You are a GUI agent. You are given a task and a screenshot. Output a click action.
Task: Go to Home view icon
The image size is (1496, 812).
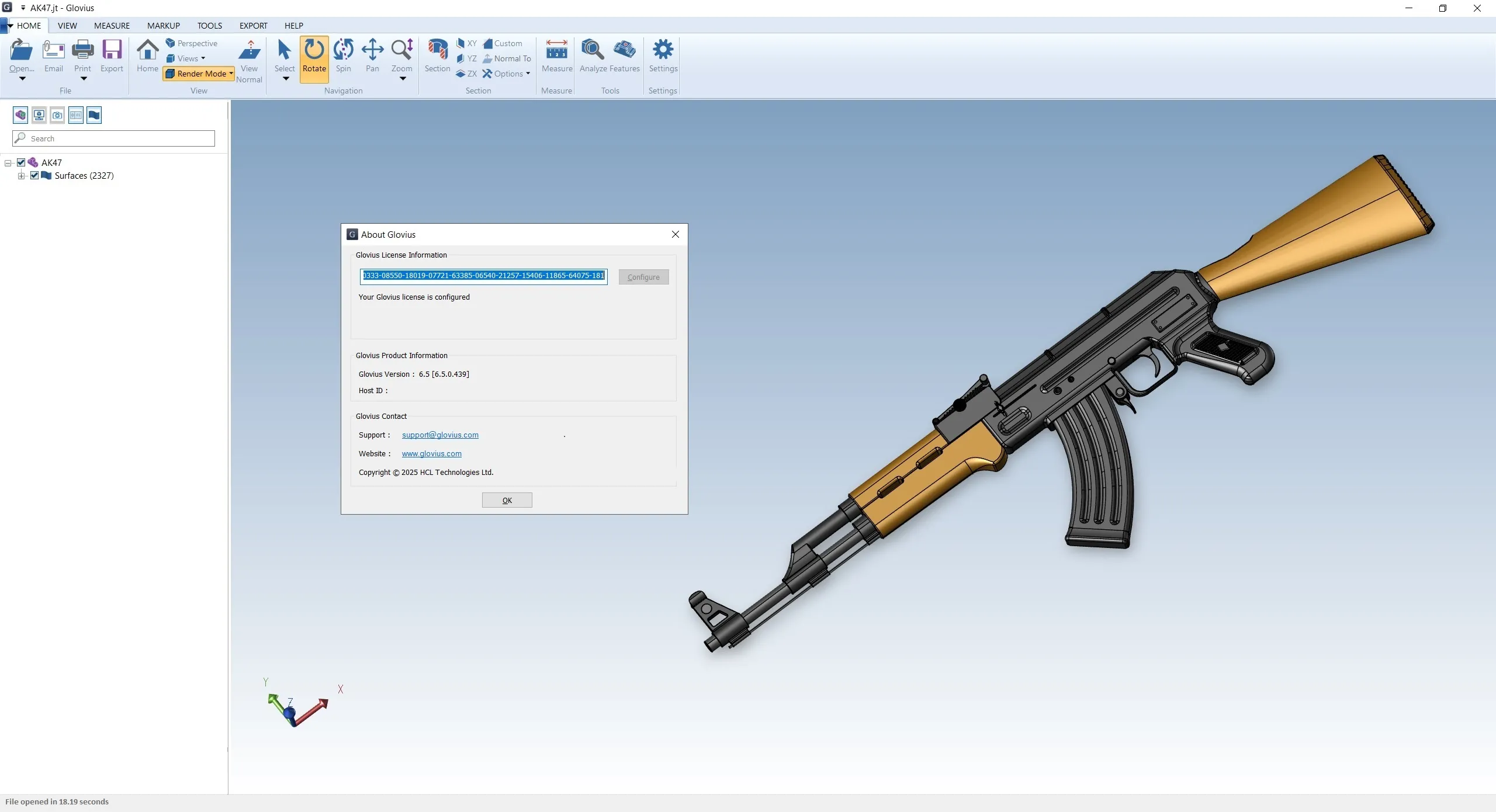[x=147, y=50]
